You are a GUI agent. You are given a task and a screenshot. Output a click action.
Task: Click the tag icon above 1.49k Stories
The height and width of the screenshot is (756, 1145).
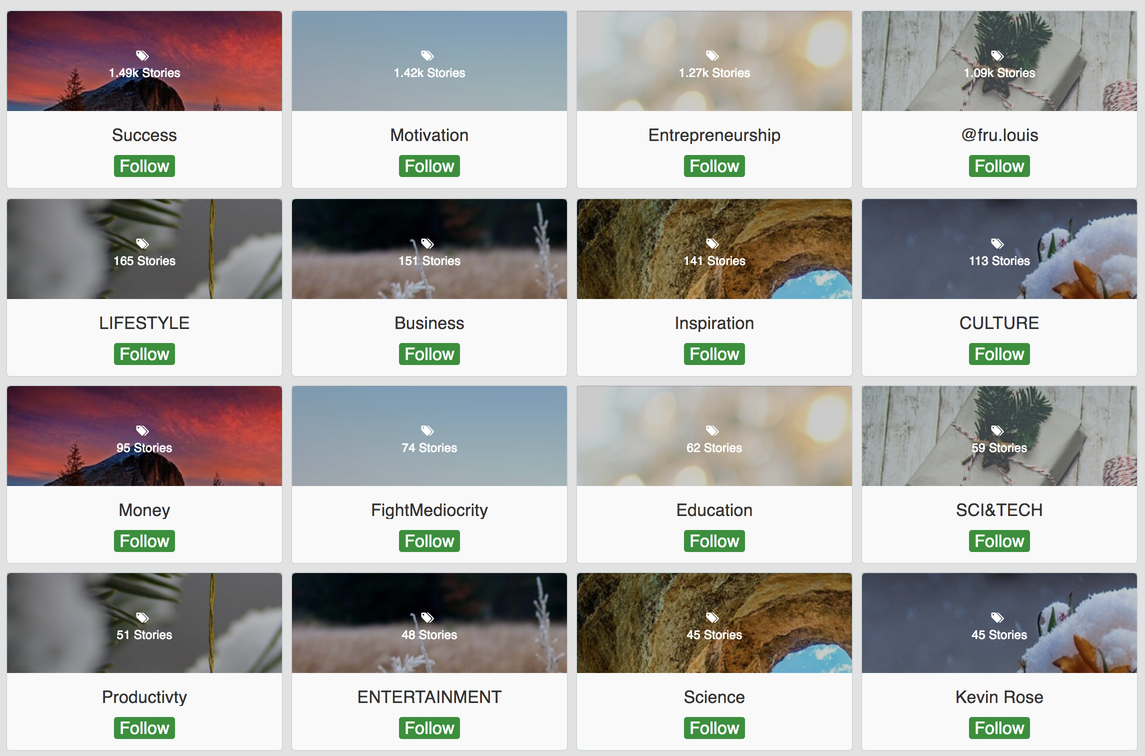[x=142, y=56]
